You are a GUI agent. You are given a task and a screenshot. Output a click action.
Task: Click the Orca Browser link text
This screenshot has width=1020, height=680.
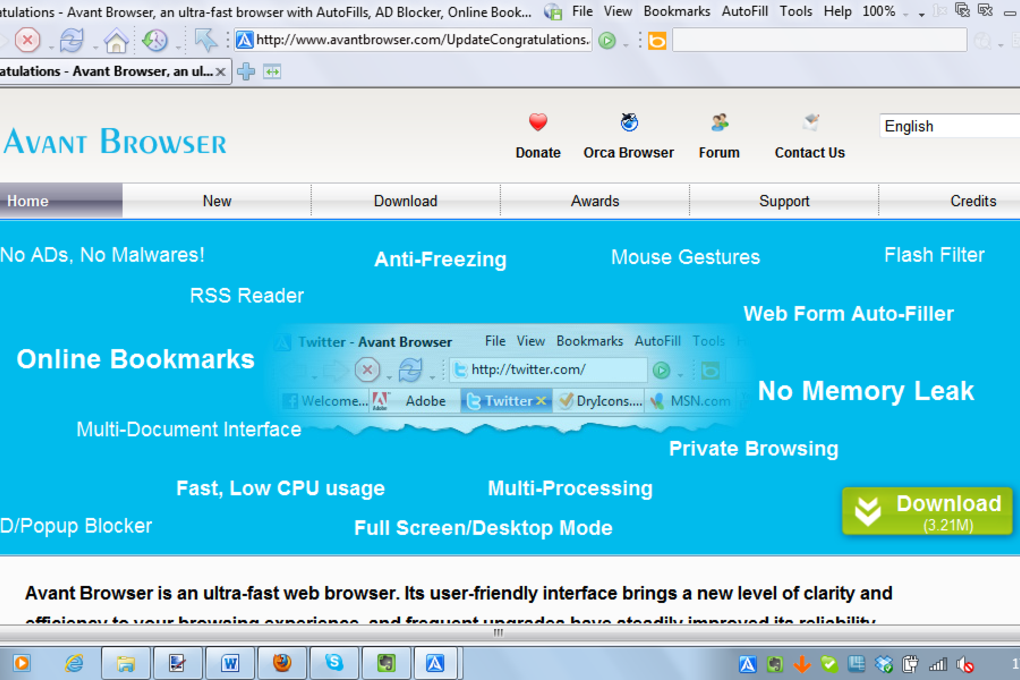(628, 153)
